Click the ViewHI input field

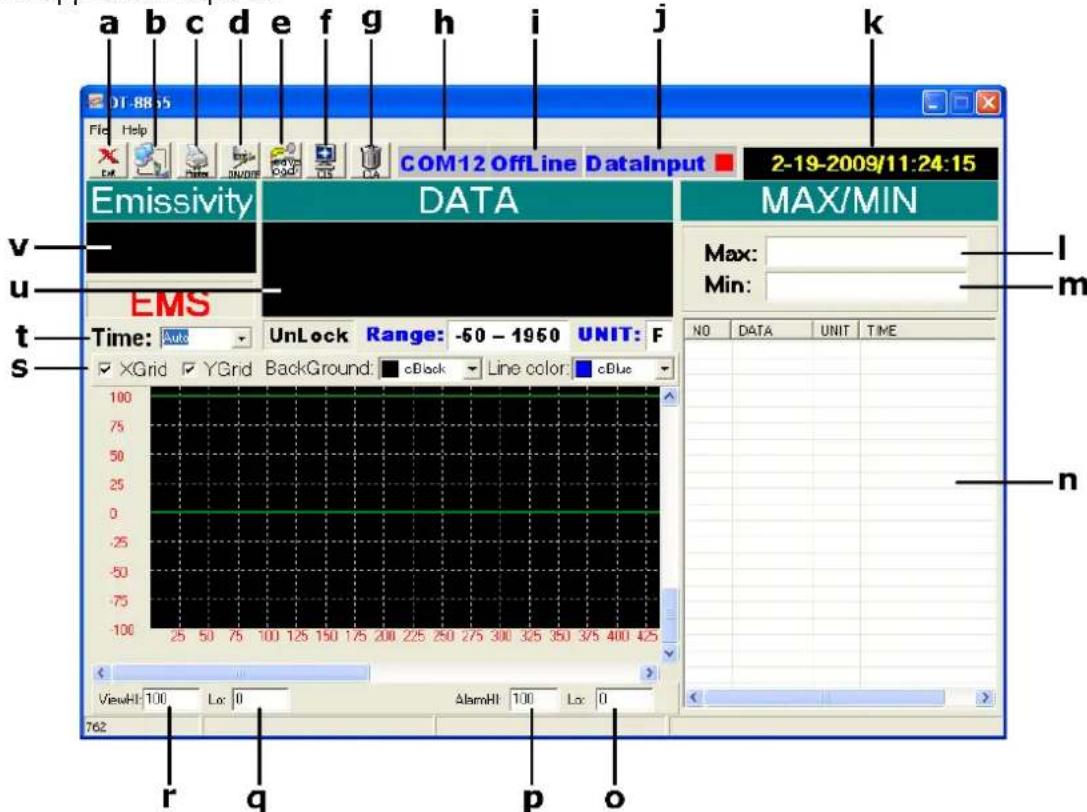pos(171,699)
